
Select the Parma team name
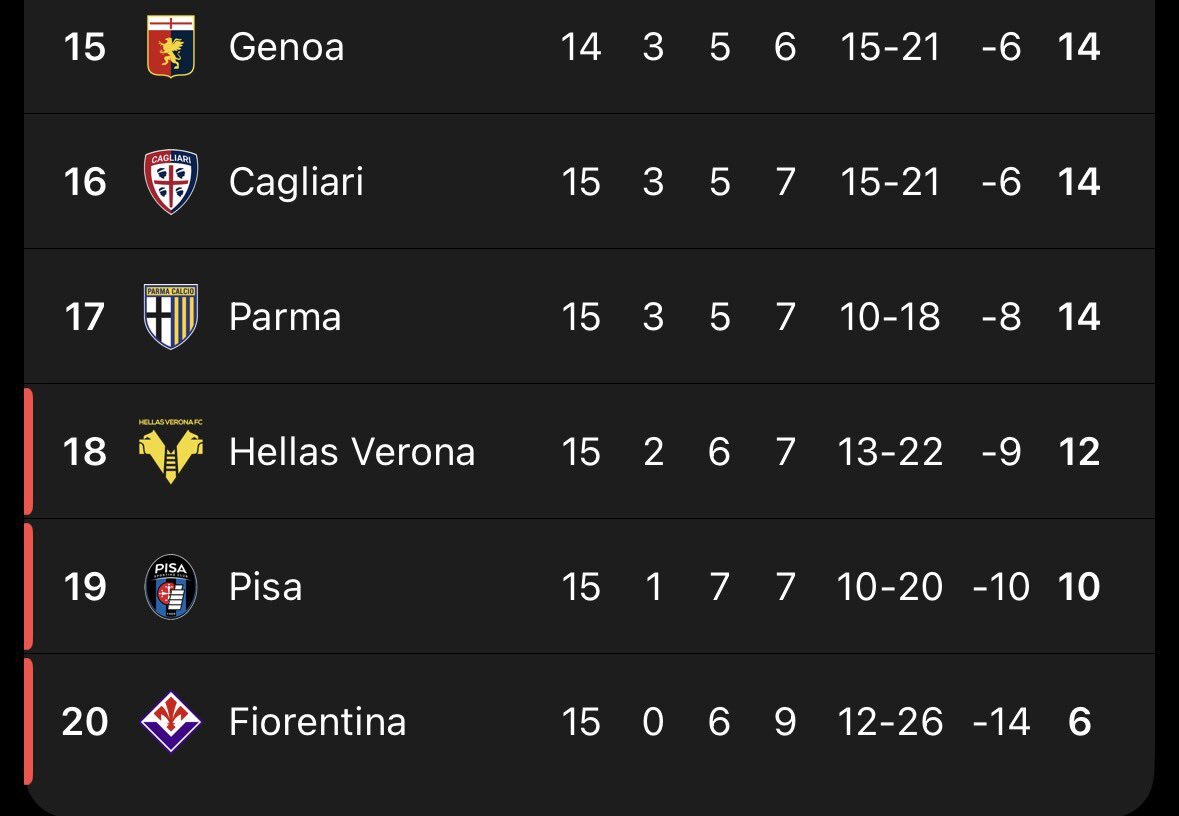click(285, 317)
